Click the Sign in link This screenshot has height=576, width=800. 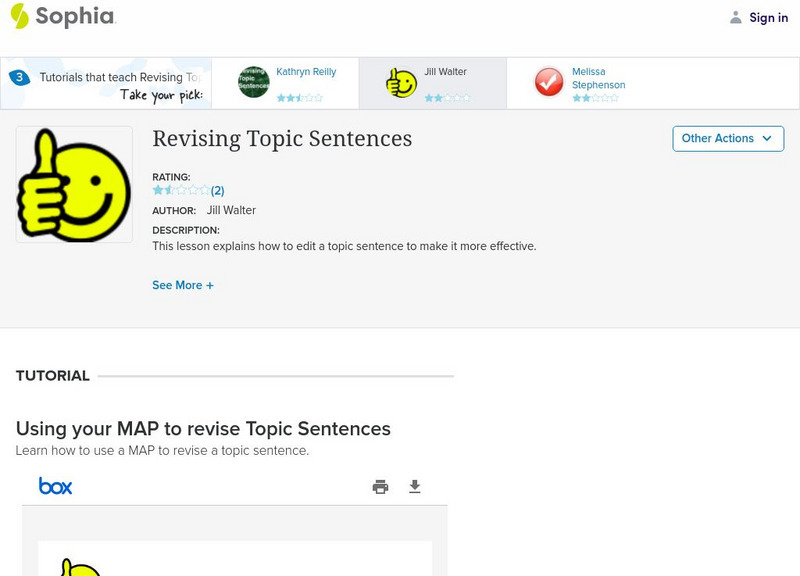pos(768,17)
